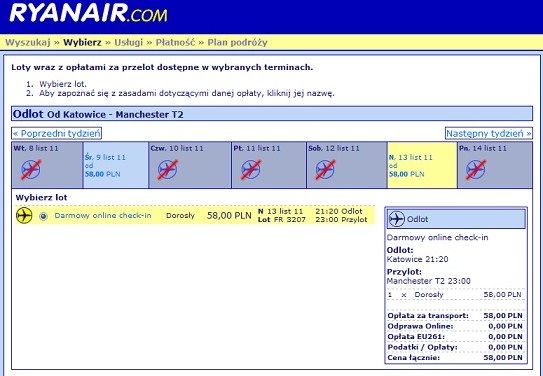543x376 pixels.
Task: Select the N. 13 list date tab
Action: coord(422,165)
